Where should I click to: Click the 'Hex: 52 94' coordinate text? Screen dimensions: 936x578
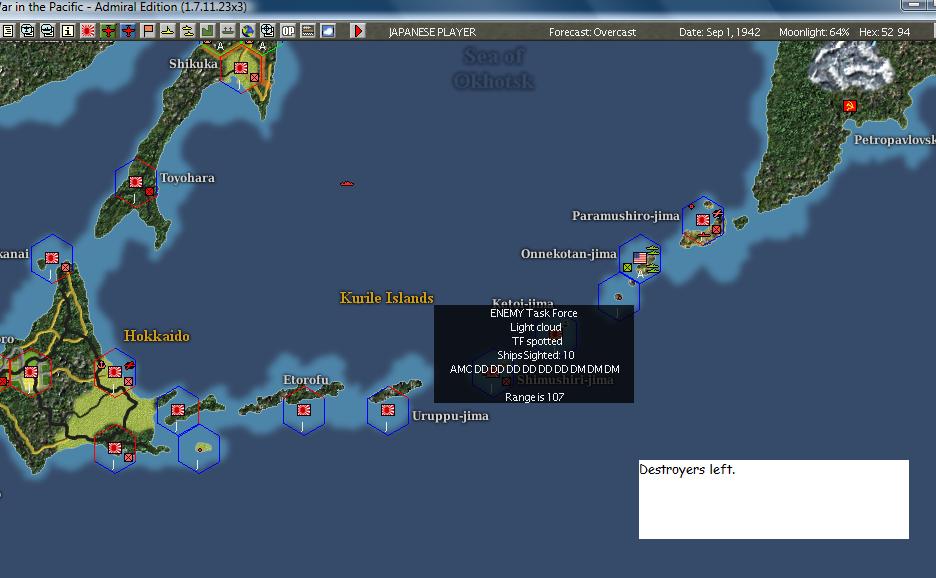tap(885, 32)
